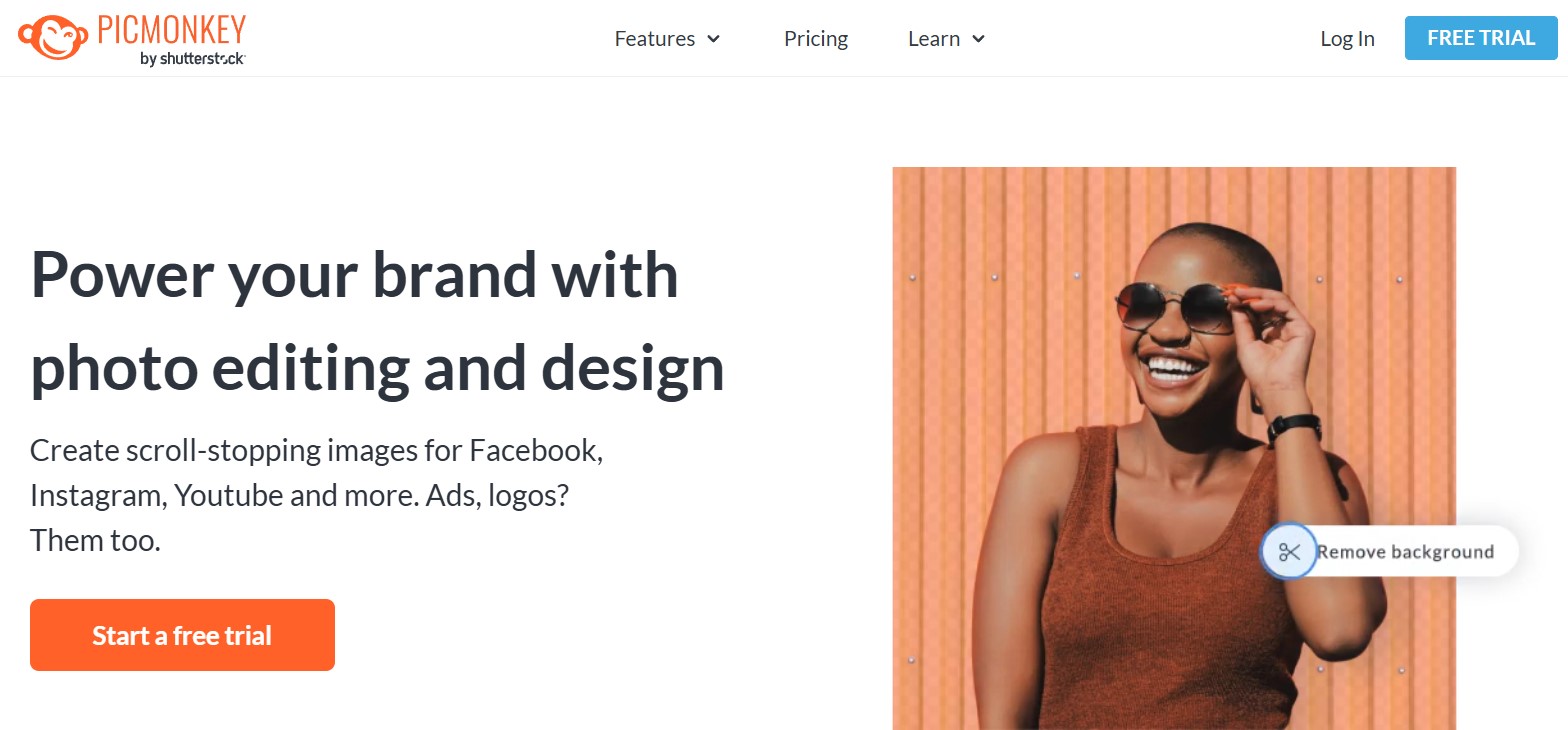Click the "by shutterstock" label
This screenshot has height=730, width=1568.
tap(192, 59)
